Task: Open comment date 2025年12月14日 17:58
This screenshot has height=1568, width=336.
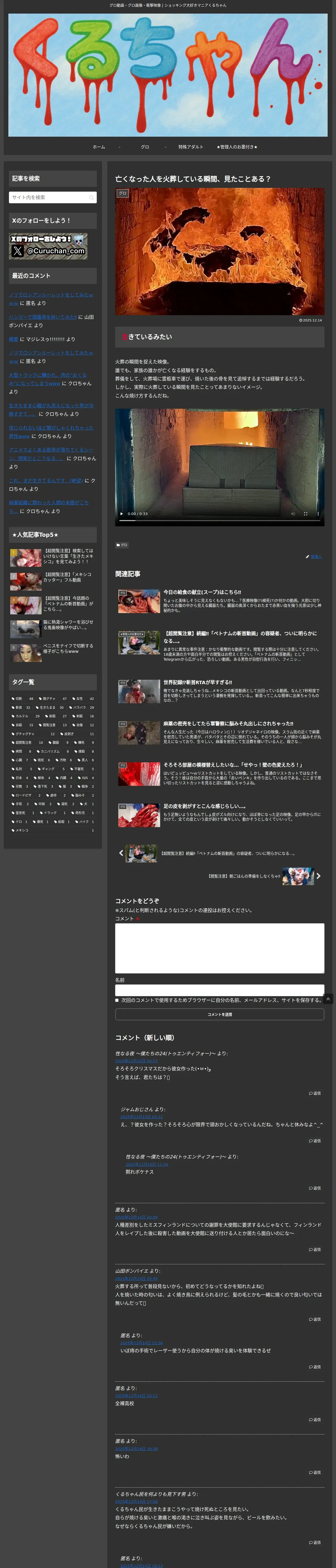Action: 137,1502
